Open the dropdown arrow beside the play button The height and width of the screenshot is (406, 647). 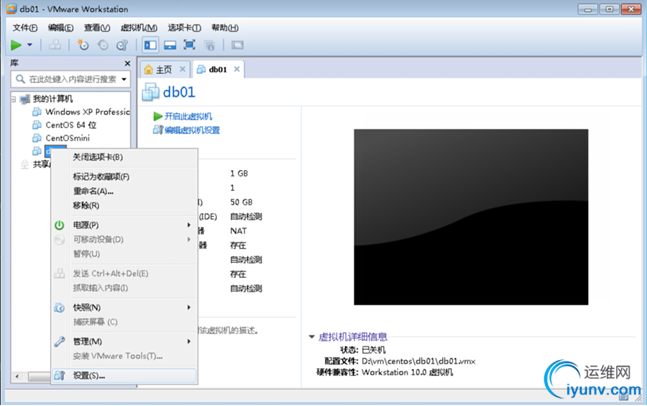pos(30,45)
